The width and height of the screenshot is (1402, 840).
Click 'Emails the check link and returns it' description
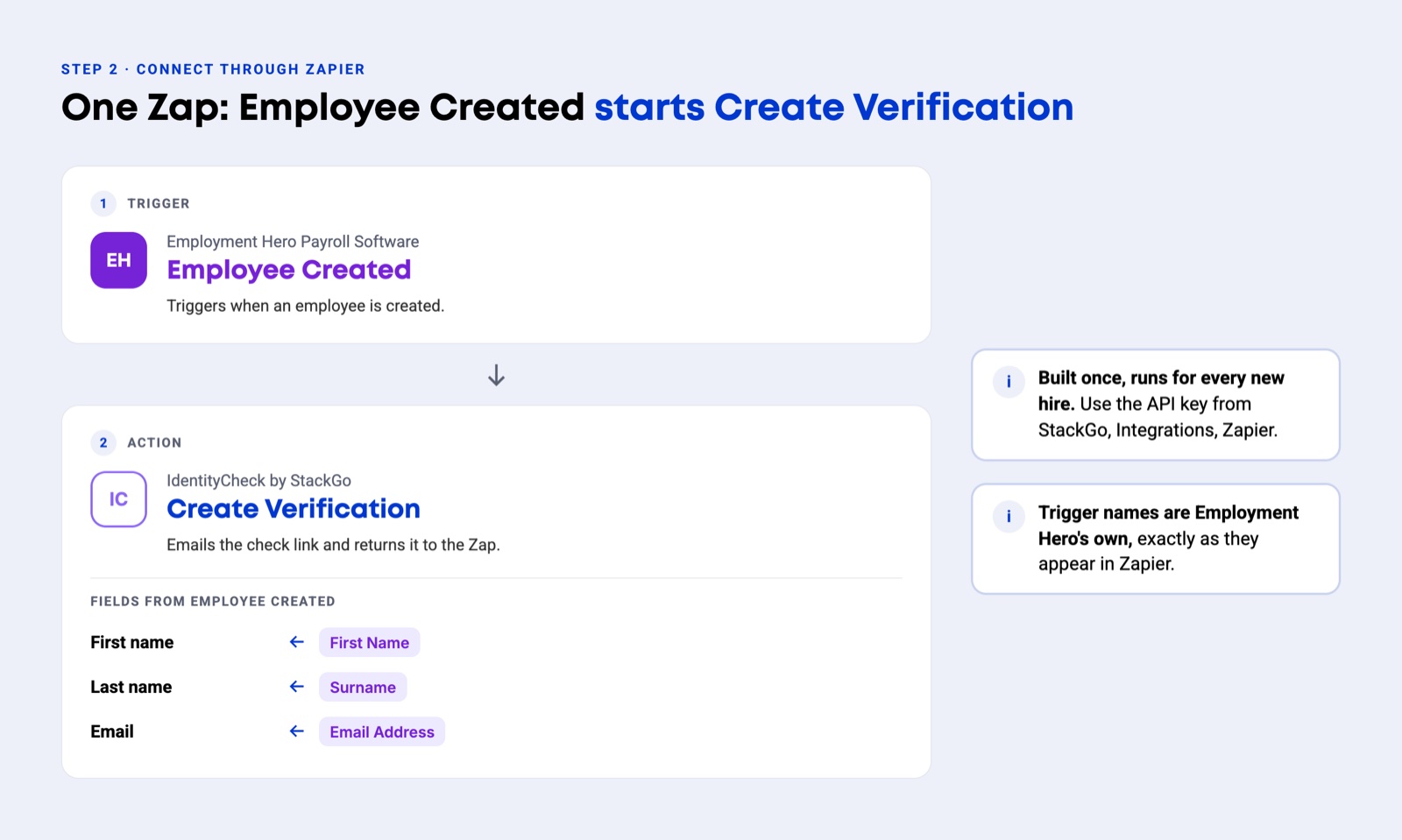(333, 545)
